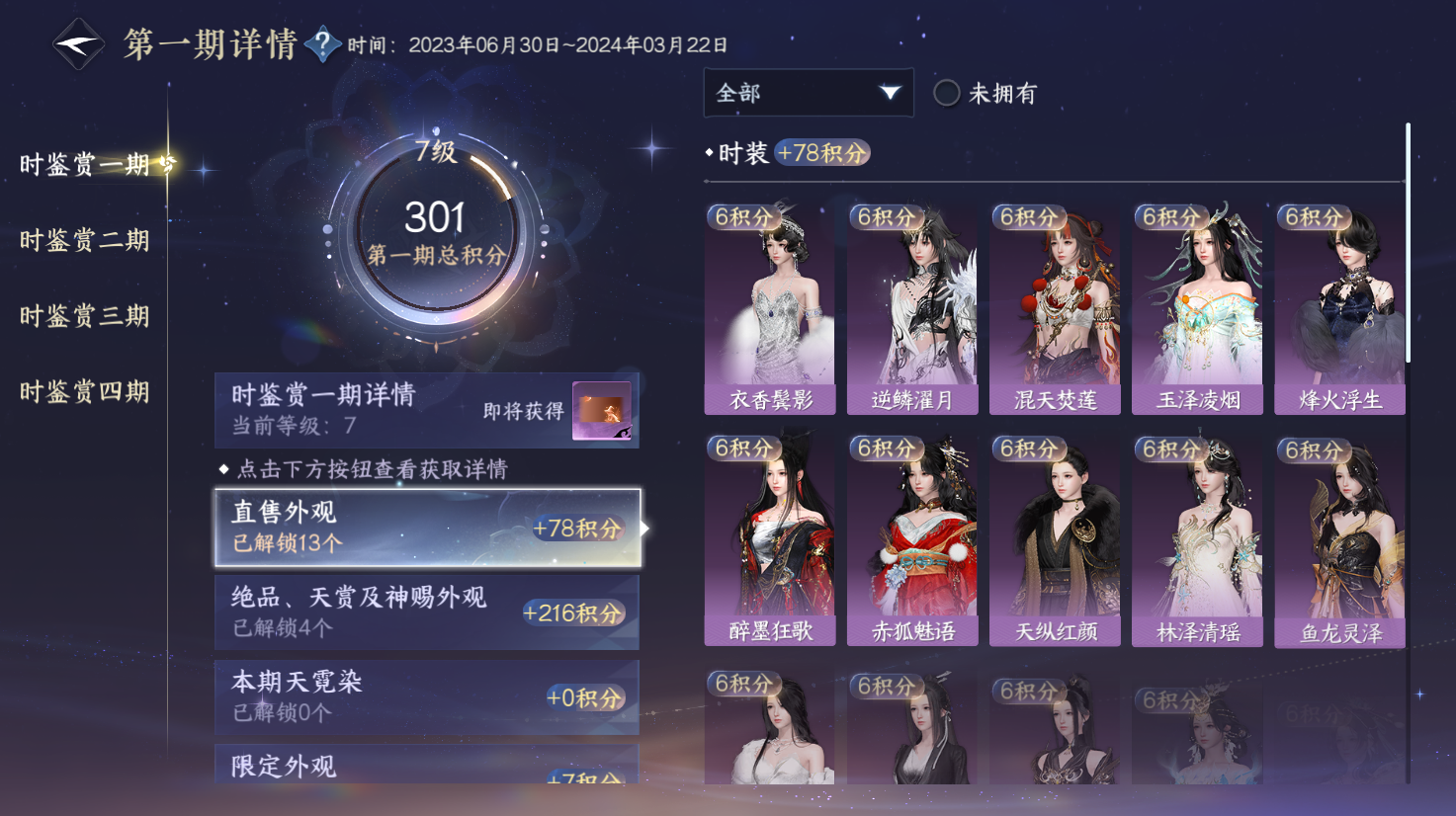
Task: Open 时鉴赏一期详情 level panel
Action: pos(427,410)
